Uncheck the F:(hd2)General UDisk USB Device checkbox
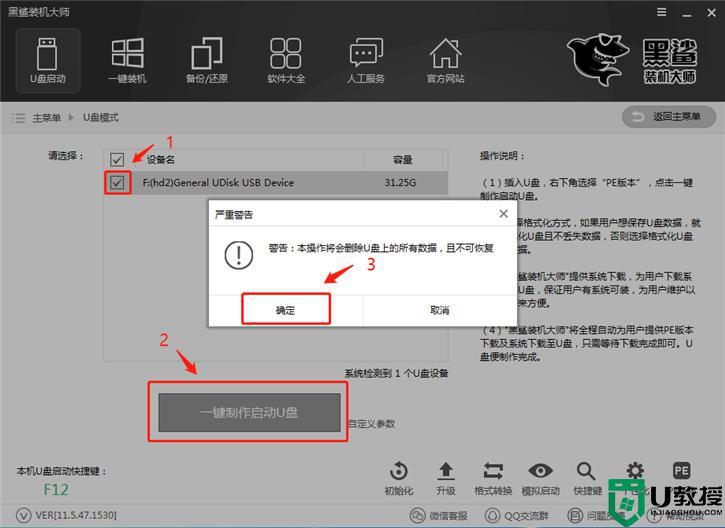Viewport: 725px width, 528px height. [117, 183]
